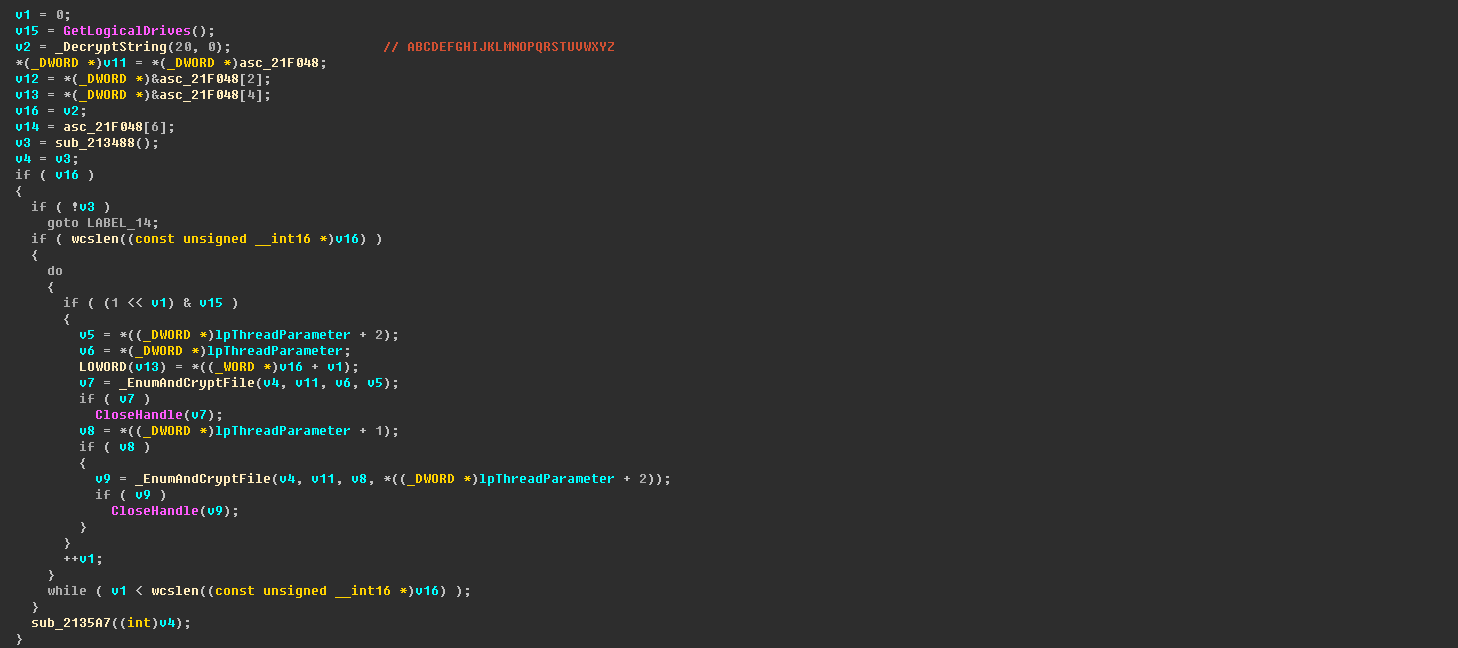
Task: Click the do keyword of the loop
Action: click(x=54, y=271)
